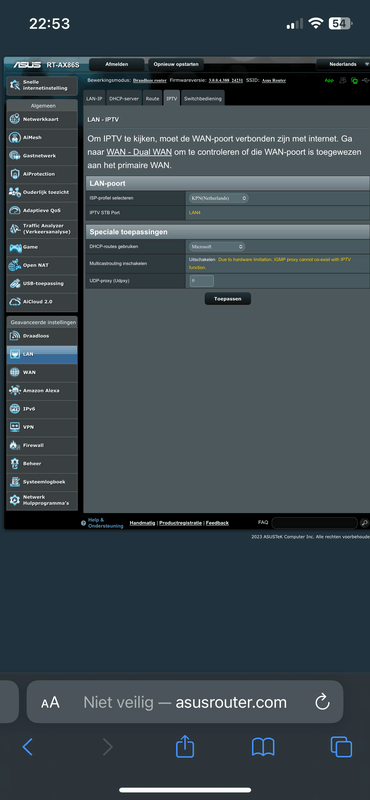
Task: Click the green network status icon in header
Action: (x=354, y=81)
